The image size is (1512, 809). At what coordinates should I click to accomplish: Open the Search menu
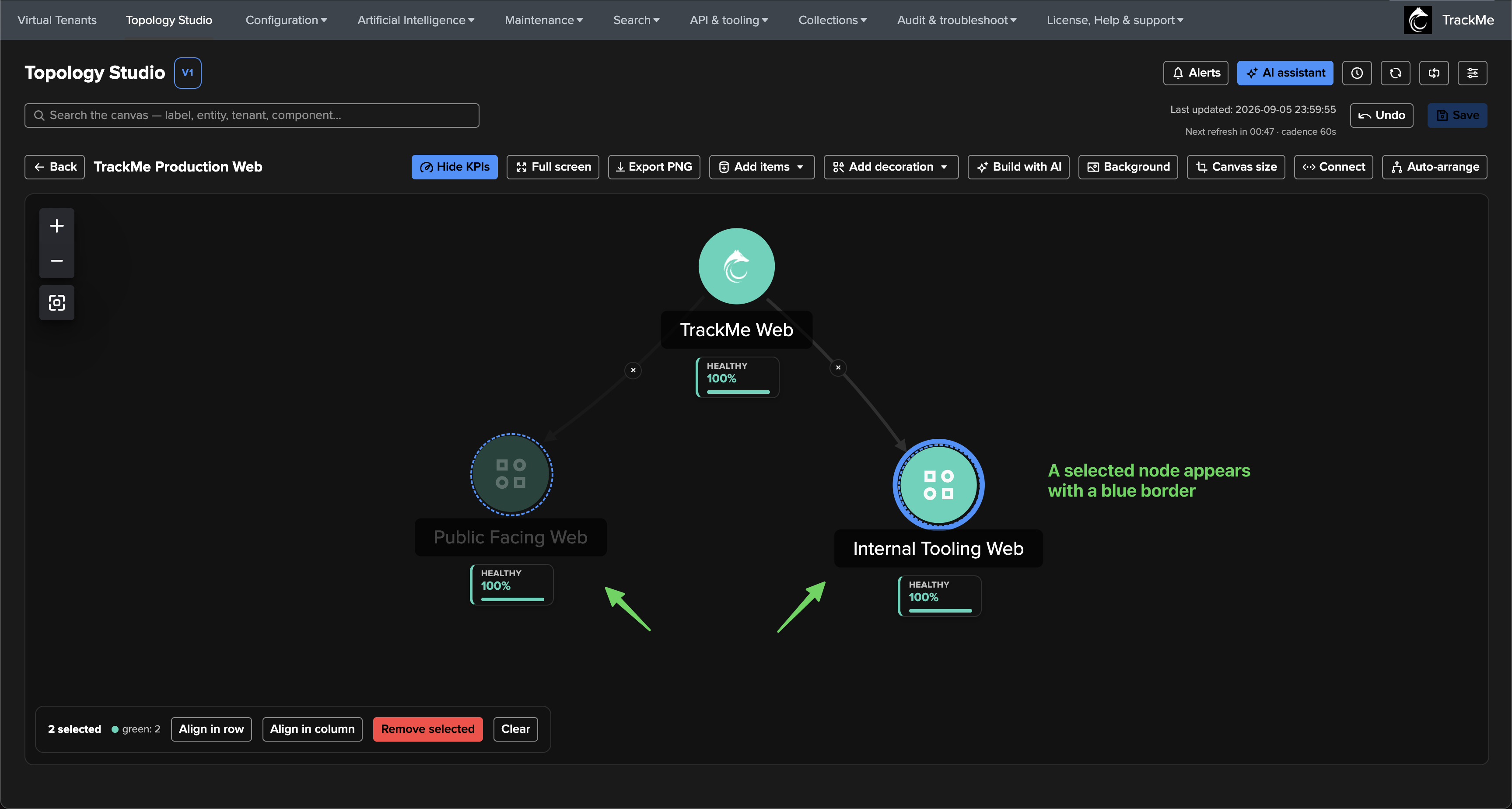coord(636,20)
